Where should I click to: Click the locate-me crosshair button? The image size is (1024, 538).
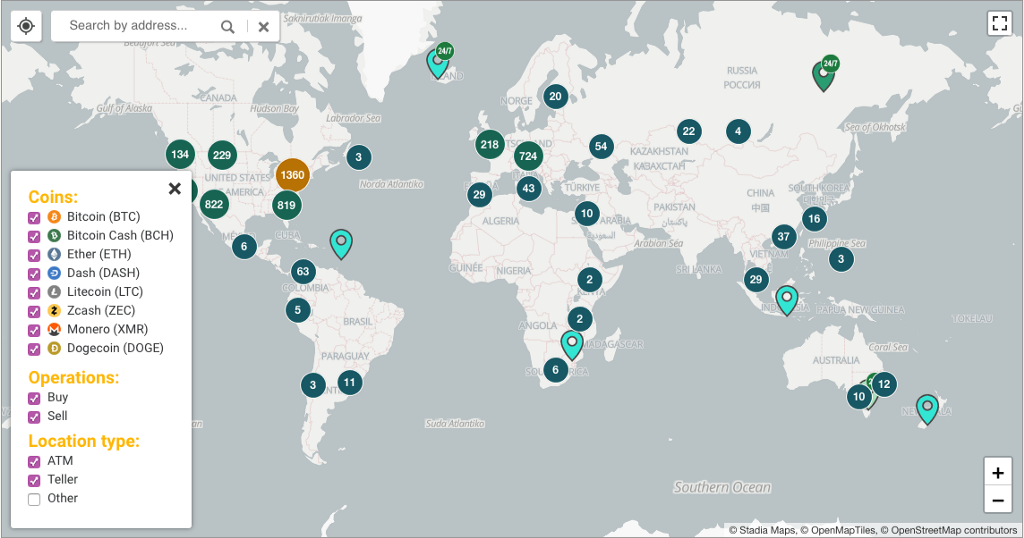point(26,26)
